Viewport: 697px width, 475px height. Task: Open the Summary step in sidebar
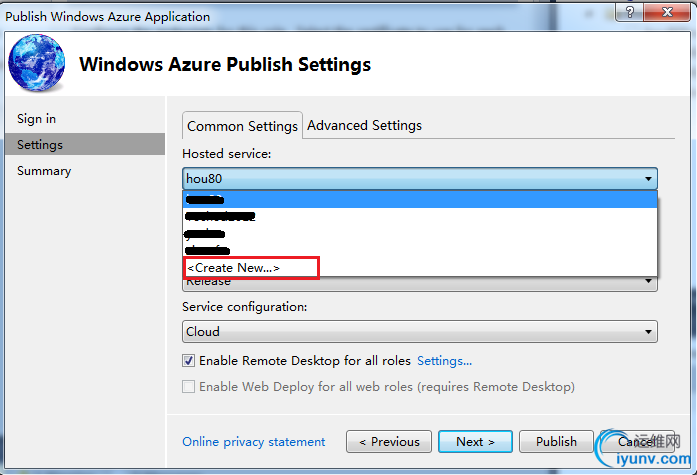click(44, 171)
